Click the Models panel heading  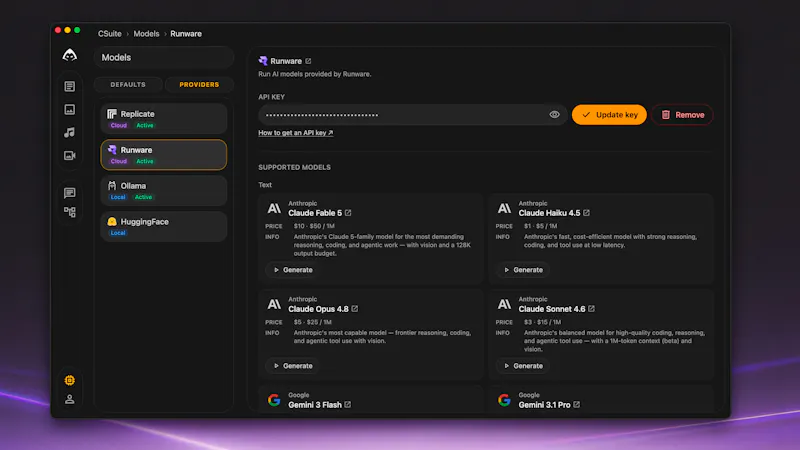(116, 58)
